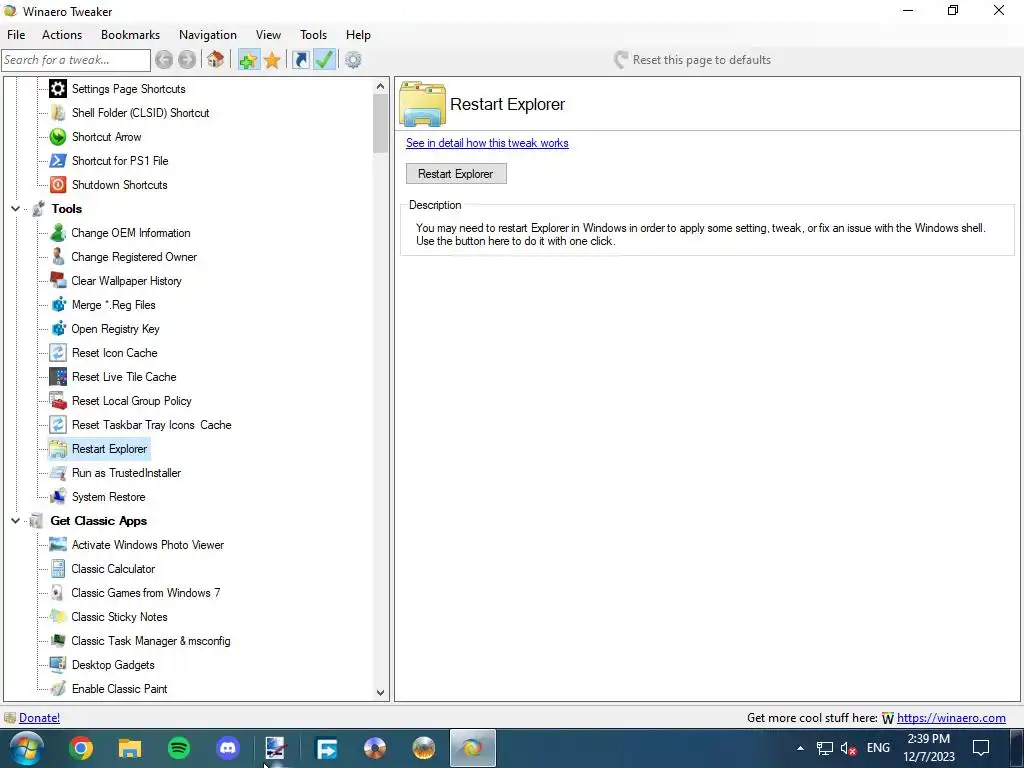Click the Windows Start button
The height and width of the screenshot is (768, 1024).
[26, 748]
